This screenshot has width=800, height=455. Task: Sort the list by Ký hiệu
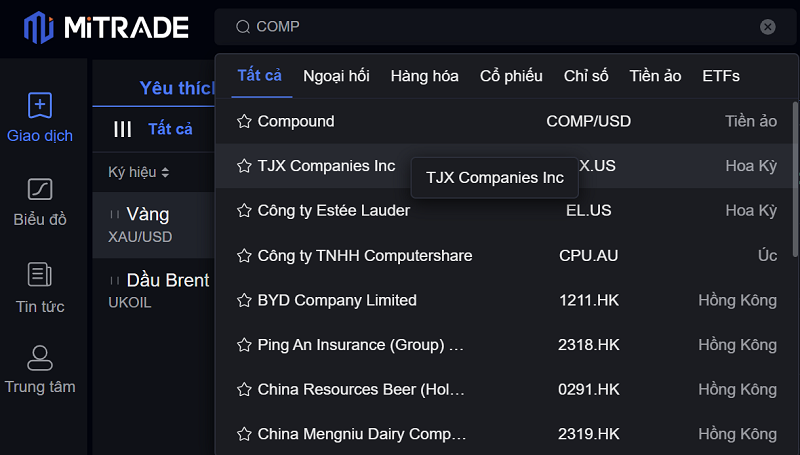[x=139, y=173]
